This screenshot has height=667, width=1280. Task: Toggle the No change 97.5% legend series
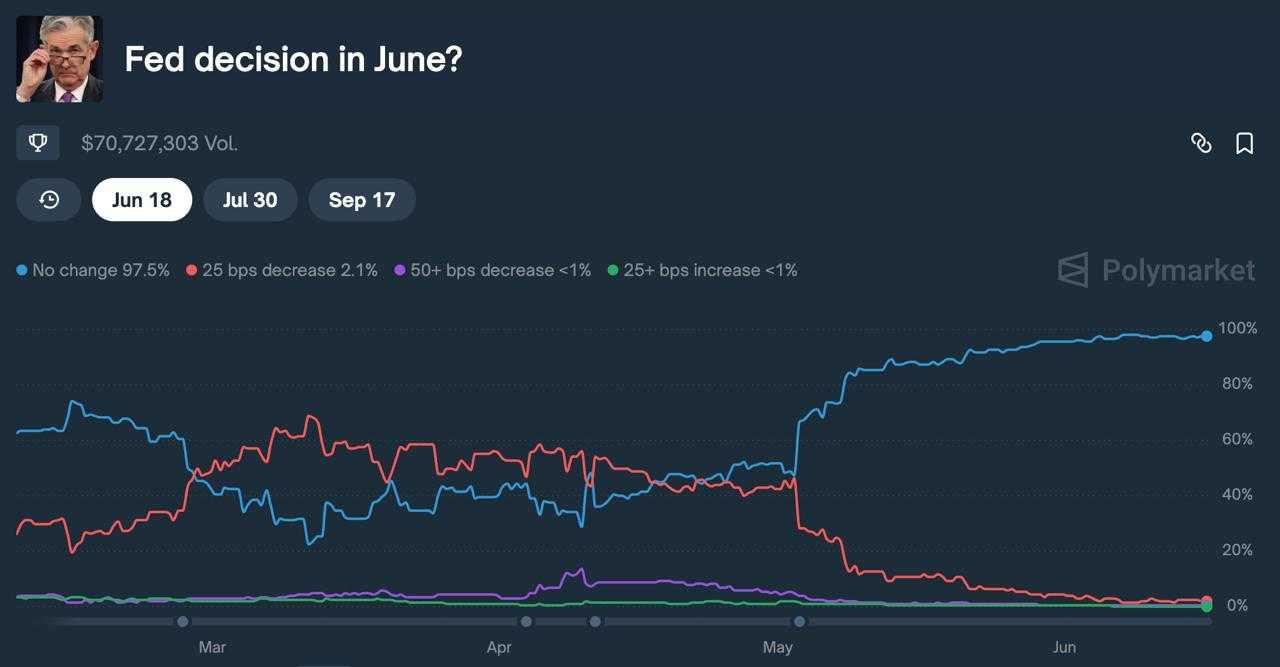[x=93, y=270]
